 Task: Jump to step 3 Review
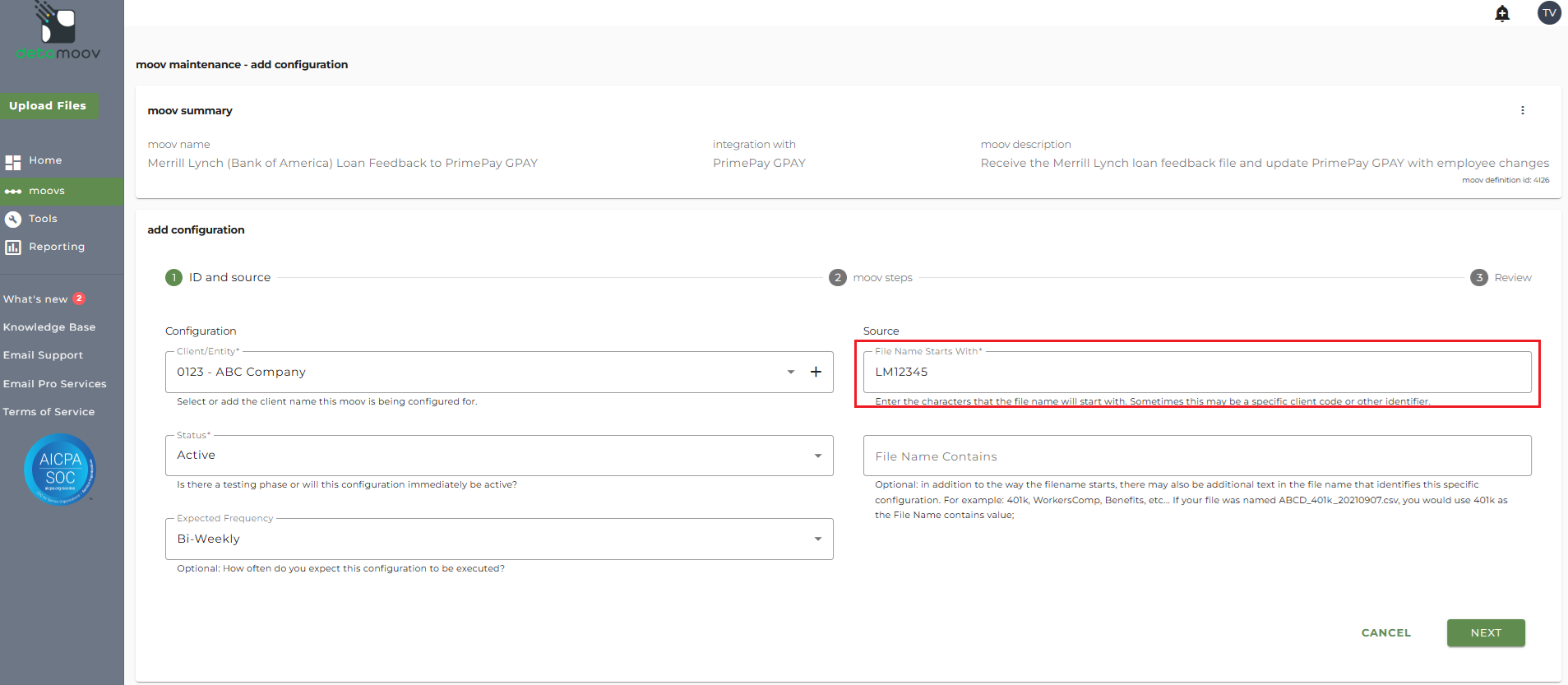point(1501,278)
